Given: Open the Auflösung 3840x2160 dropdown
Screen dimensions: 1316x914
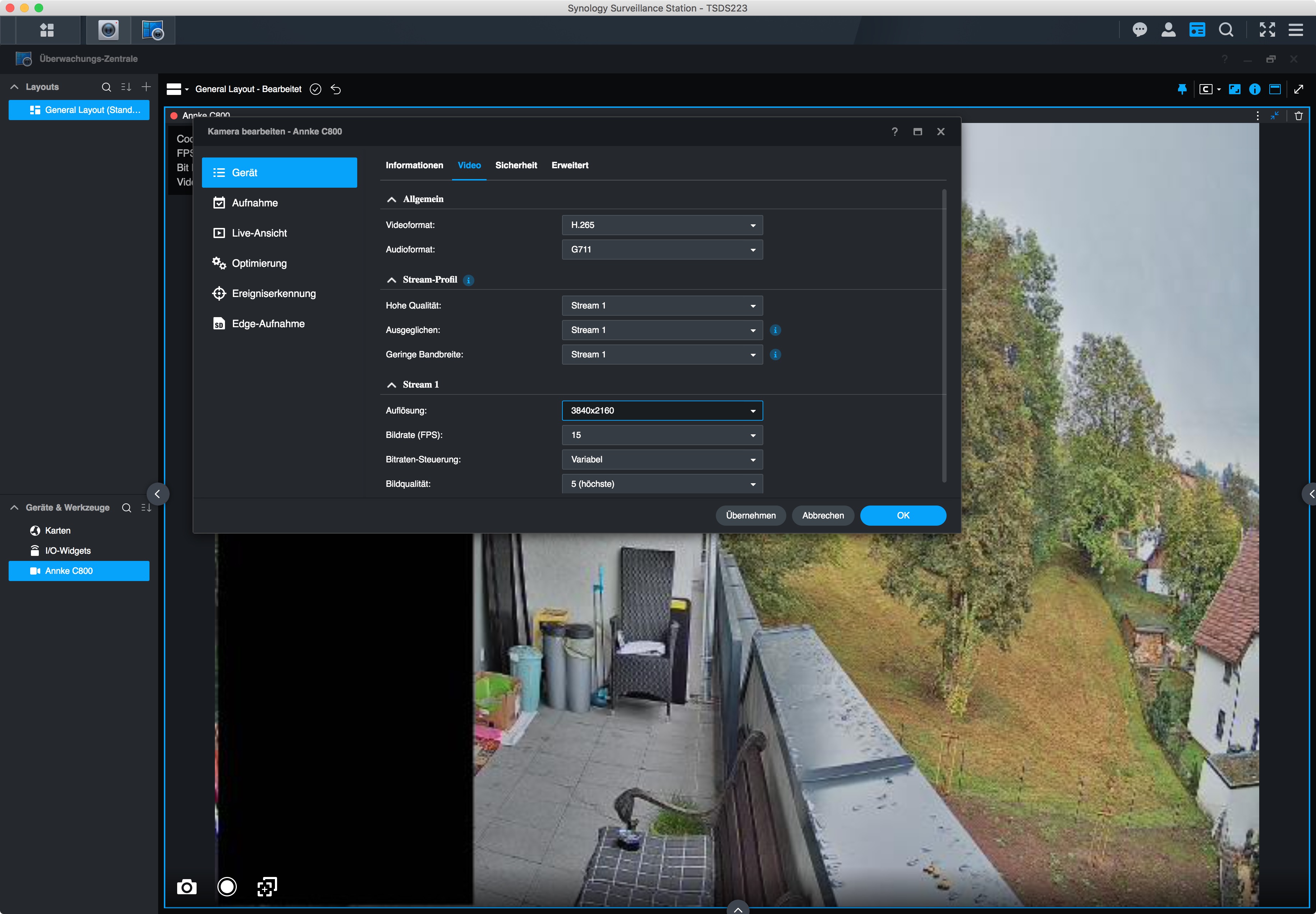Looking at the screenshot, I should pos(662,411).
